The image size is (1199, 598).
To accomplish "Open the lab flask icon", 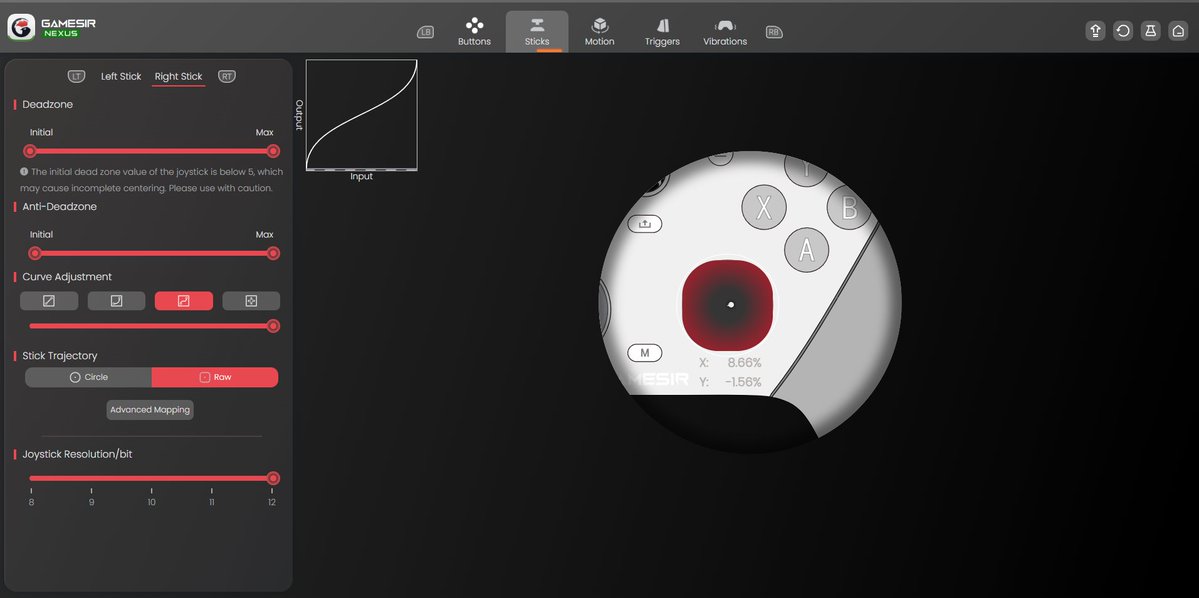I will tap(1150, 31).
